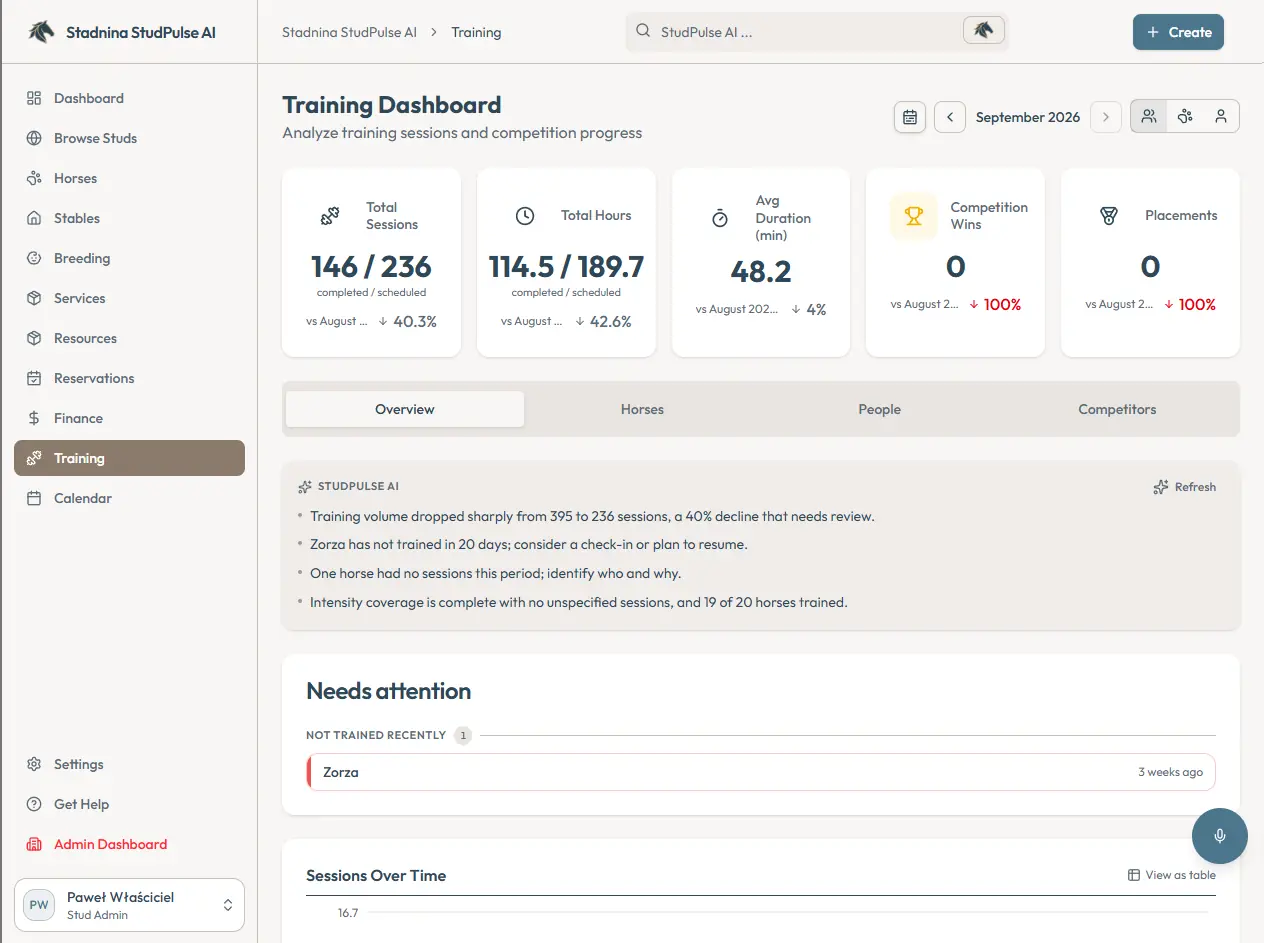Go to the next month arrow

coord(1106,117)
